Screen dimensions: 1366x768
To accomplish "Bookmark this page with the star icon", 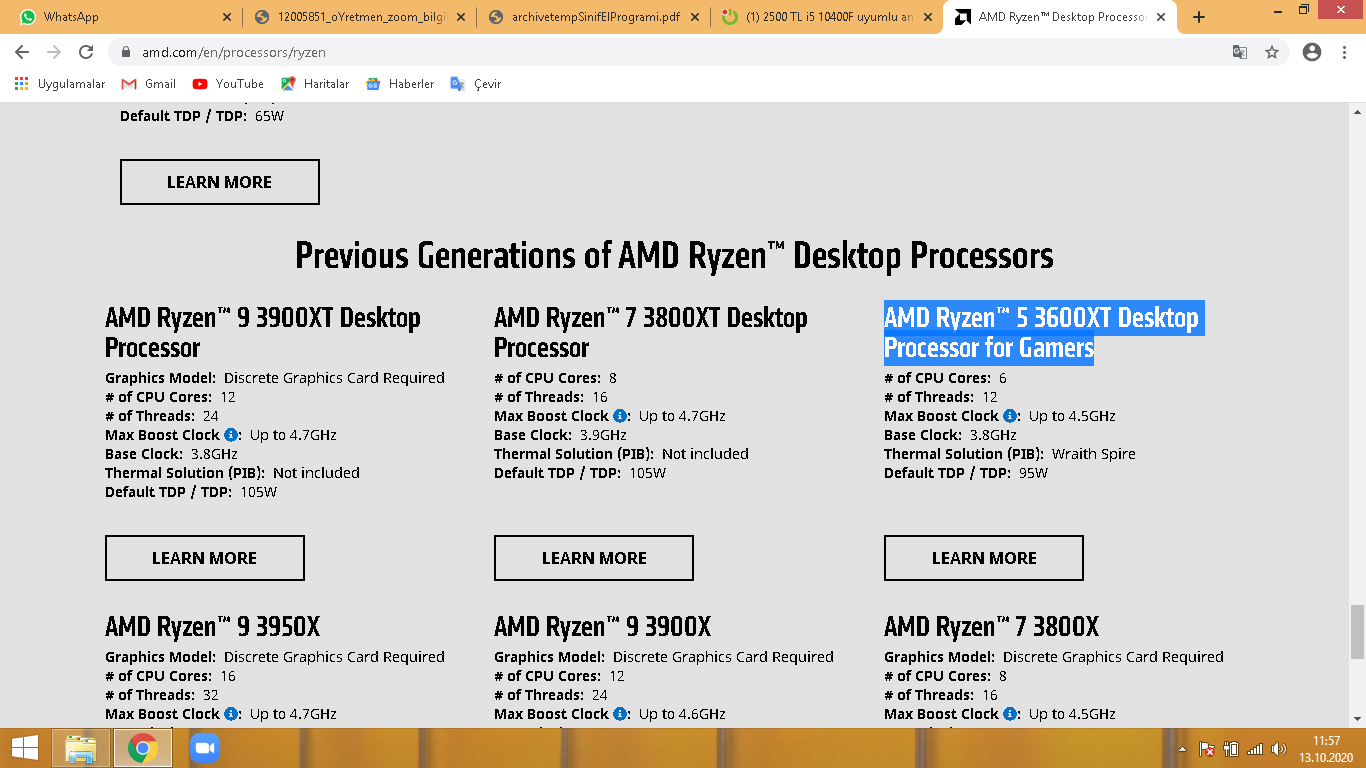I will tap(1272, 52).
